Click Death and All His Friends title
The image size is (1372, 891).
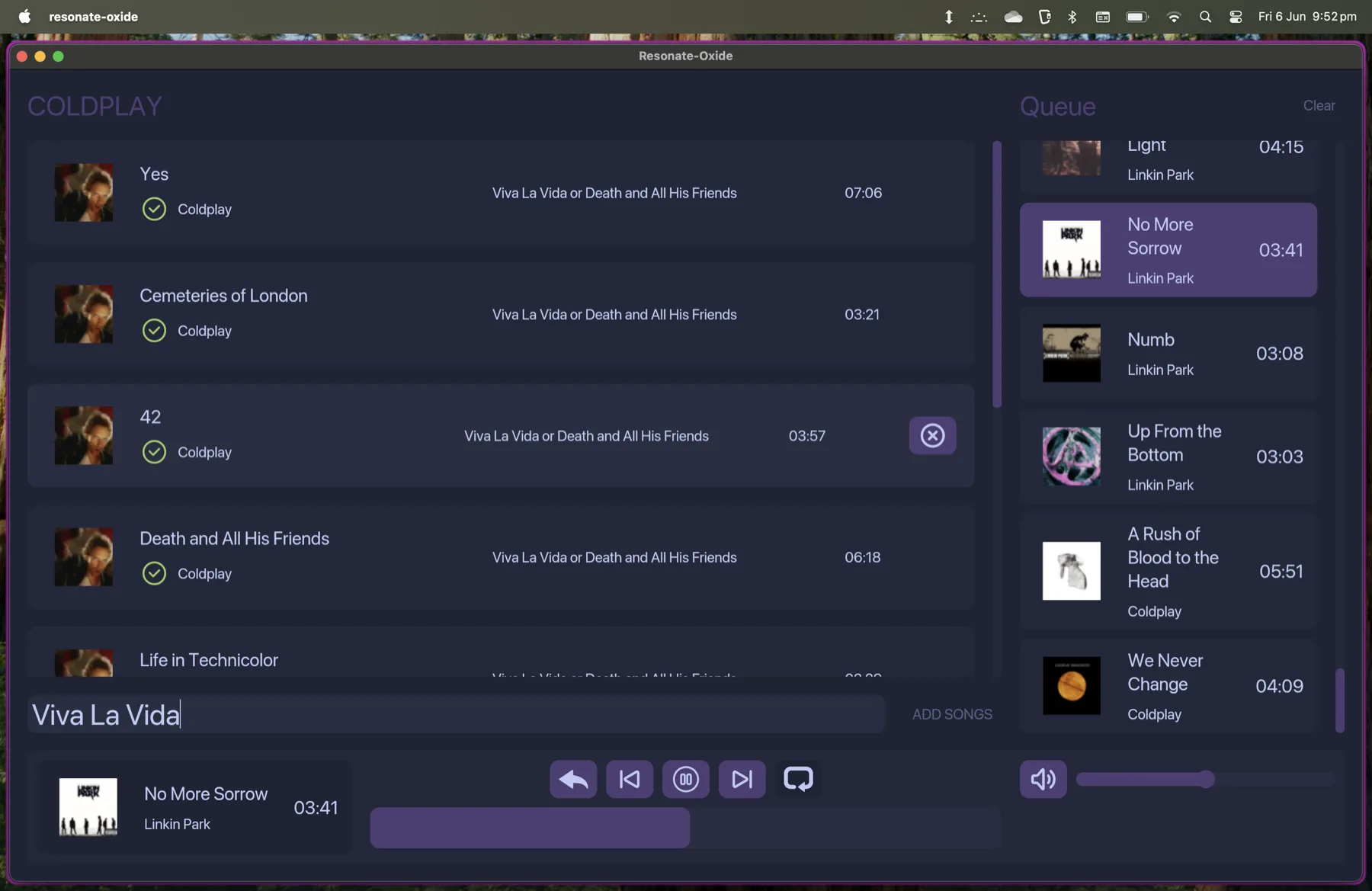click(x=234, y=539)
